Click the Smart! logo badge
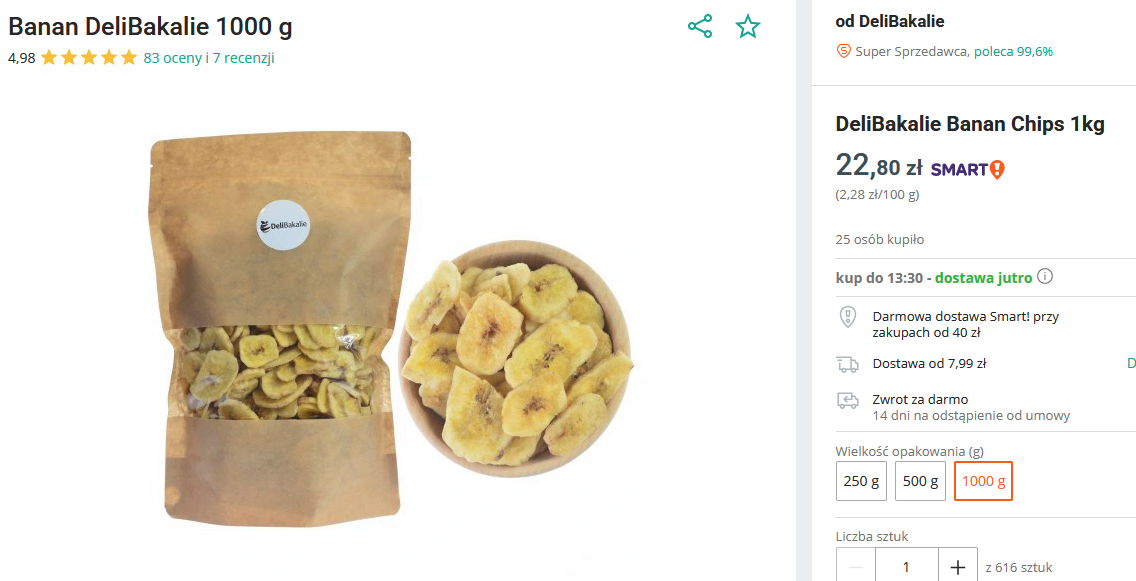The image size is (1136, 581). 967,169
